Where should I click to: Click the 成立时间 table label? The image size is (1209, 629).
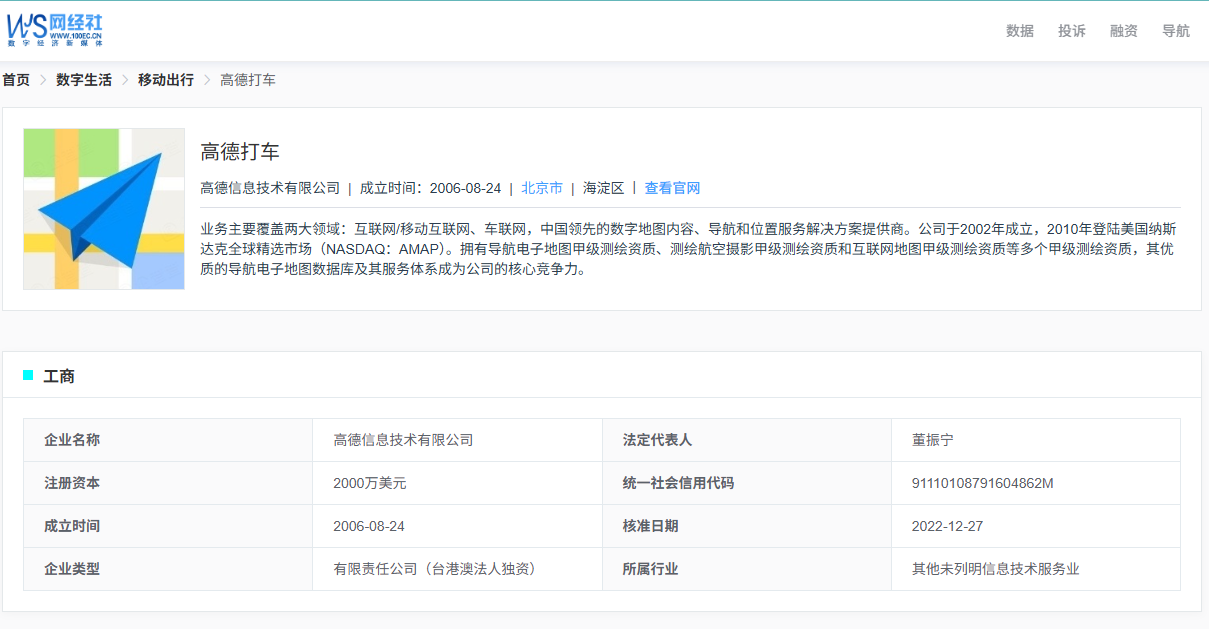click(x=72, y=526)
